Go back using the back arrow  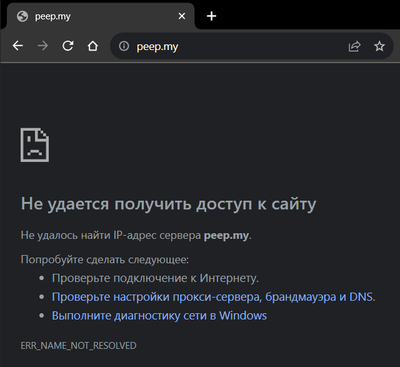pos(18,46)
